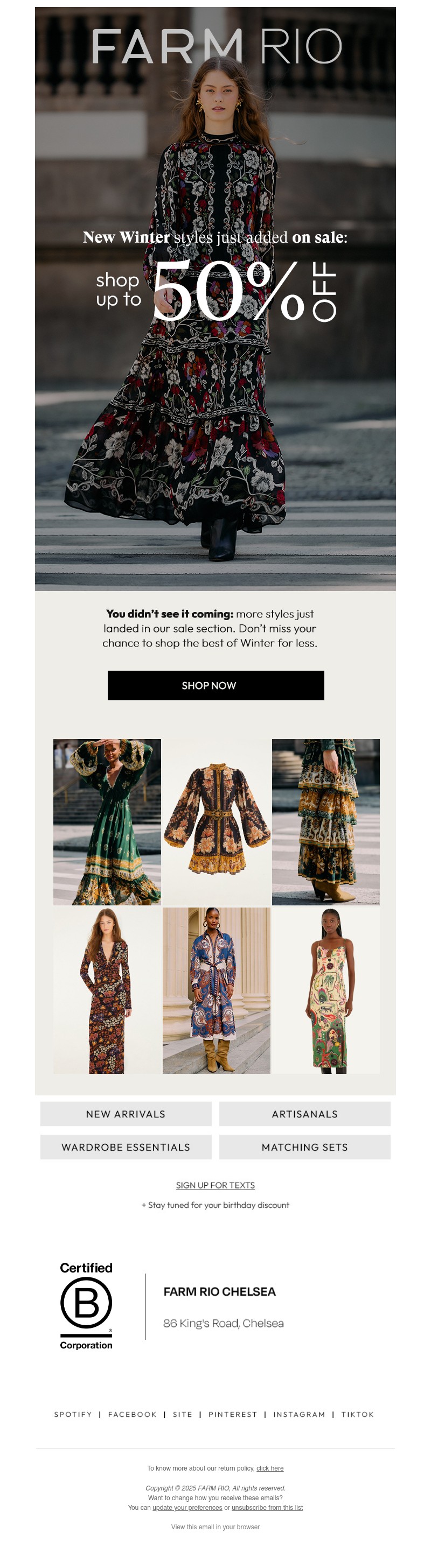Screen dimensions: 431x1568
Task: Select the floral mini dress thumbnail
Action: pyautogui.click(x=217, y=822)
